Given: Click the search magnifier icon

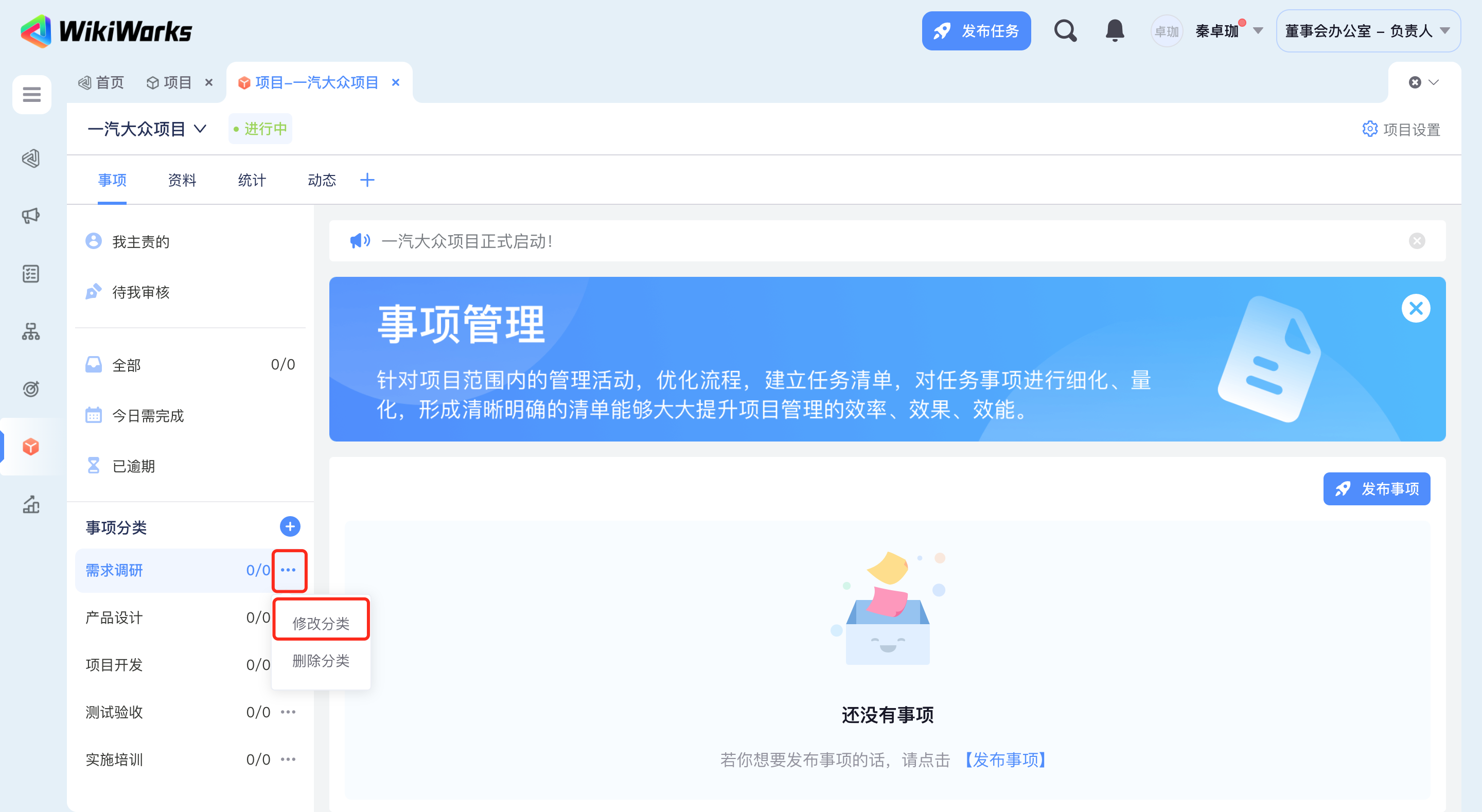Looking at the screenshot, I should (x=1065, y=30).
